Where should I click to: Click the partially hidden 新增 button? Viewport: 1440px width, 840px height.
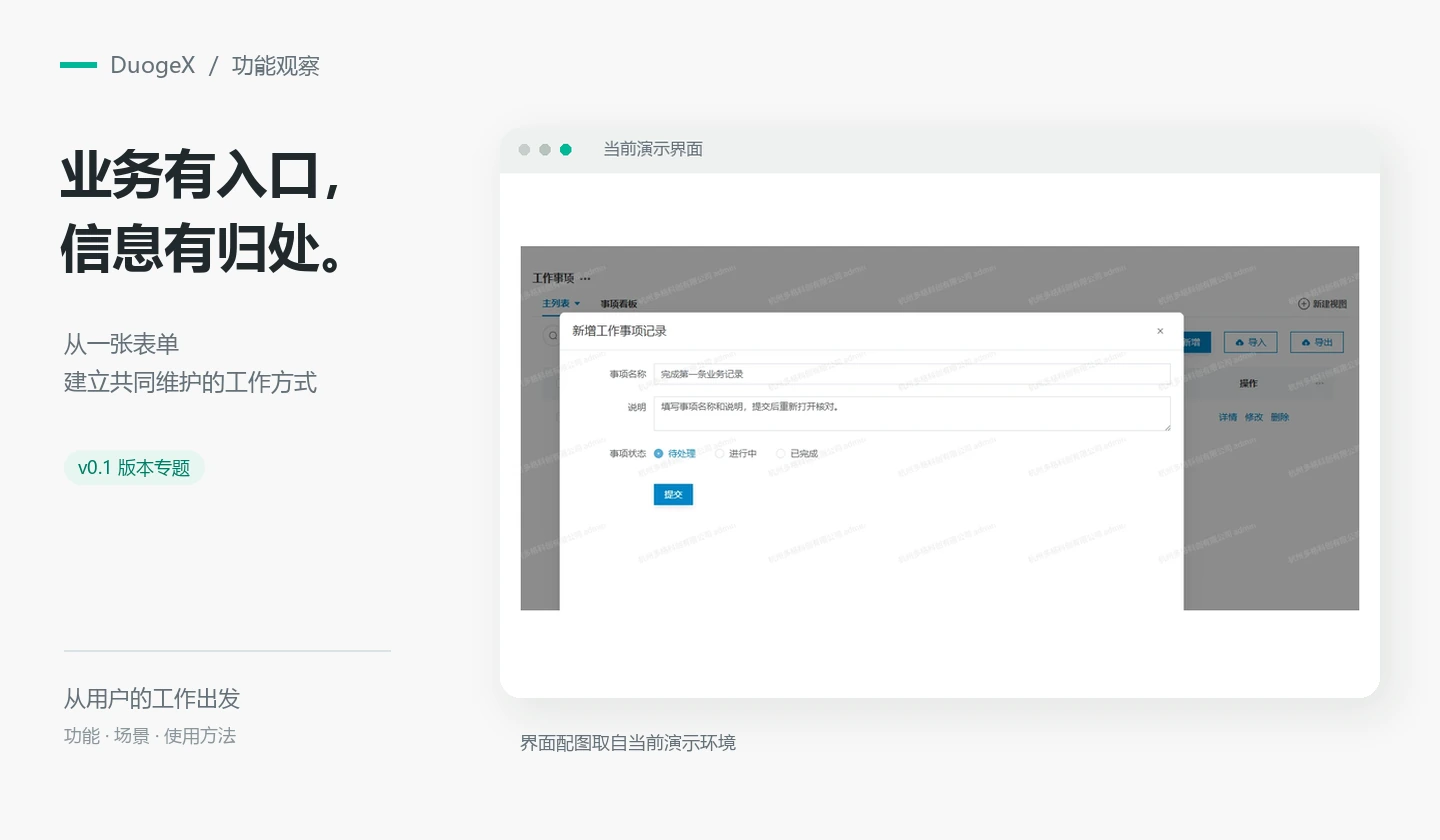[1197, 342]
